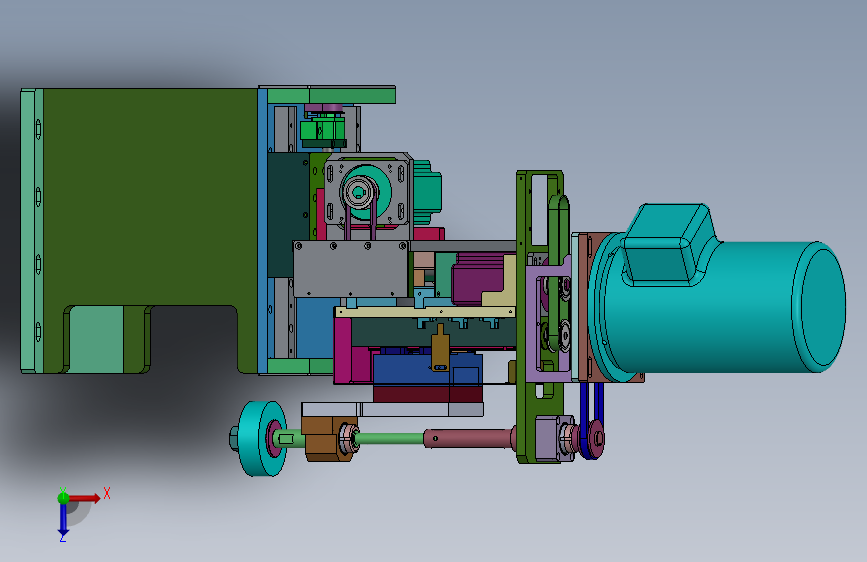867x562 pixels.
Task: Select the small pulley at the belt's lower end
Action: click(597, 438)
